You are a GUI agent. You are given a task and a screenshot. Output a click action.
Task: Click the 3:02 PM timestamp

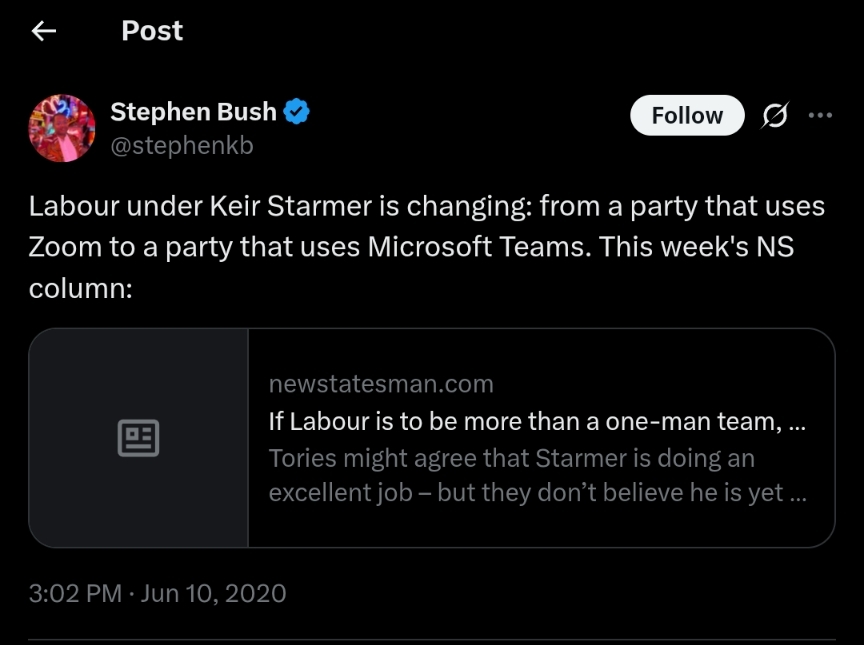tap(75, 593)
